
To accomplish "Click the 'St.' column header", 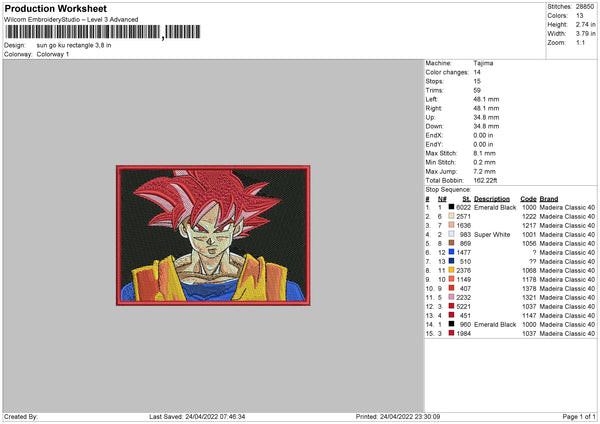I will [466, 199].
